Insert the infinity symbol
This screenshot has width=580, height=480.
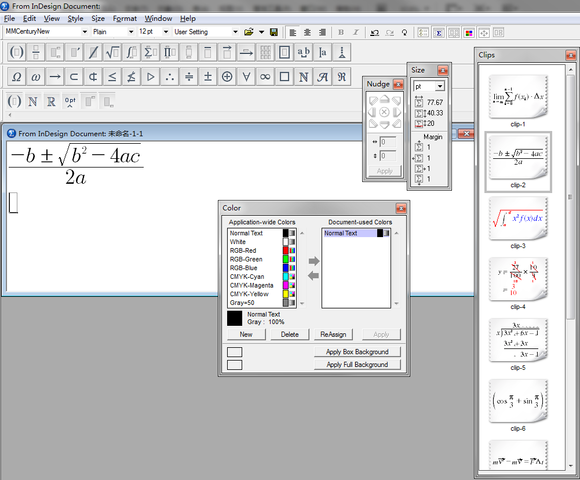(265, 77)
